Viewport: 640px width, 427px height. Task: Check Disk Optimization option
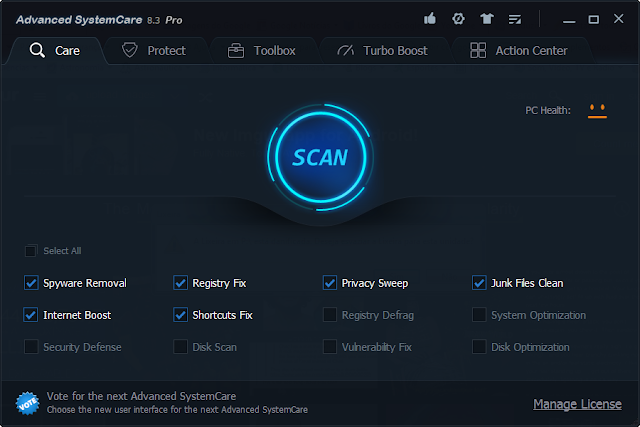point(479,347)
